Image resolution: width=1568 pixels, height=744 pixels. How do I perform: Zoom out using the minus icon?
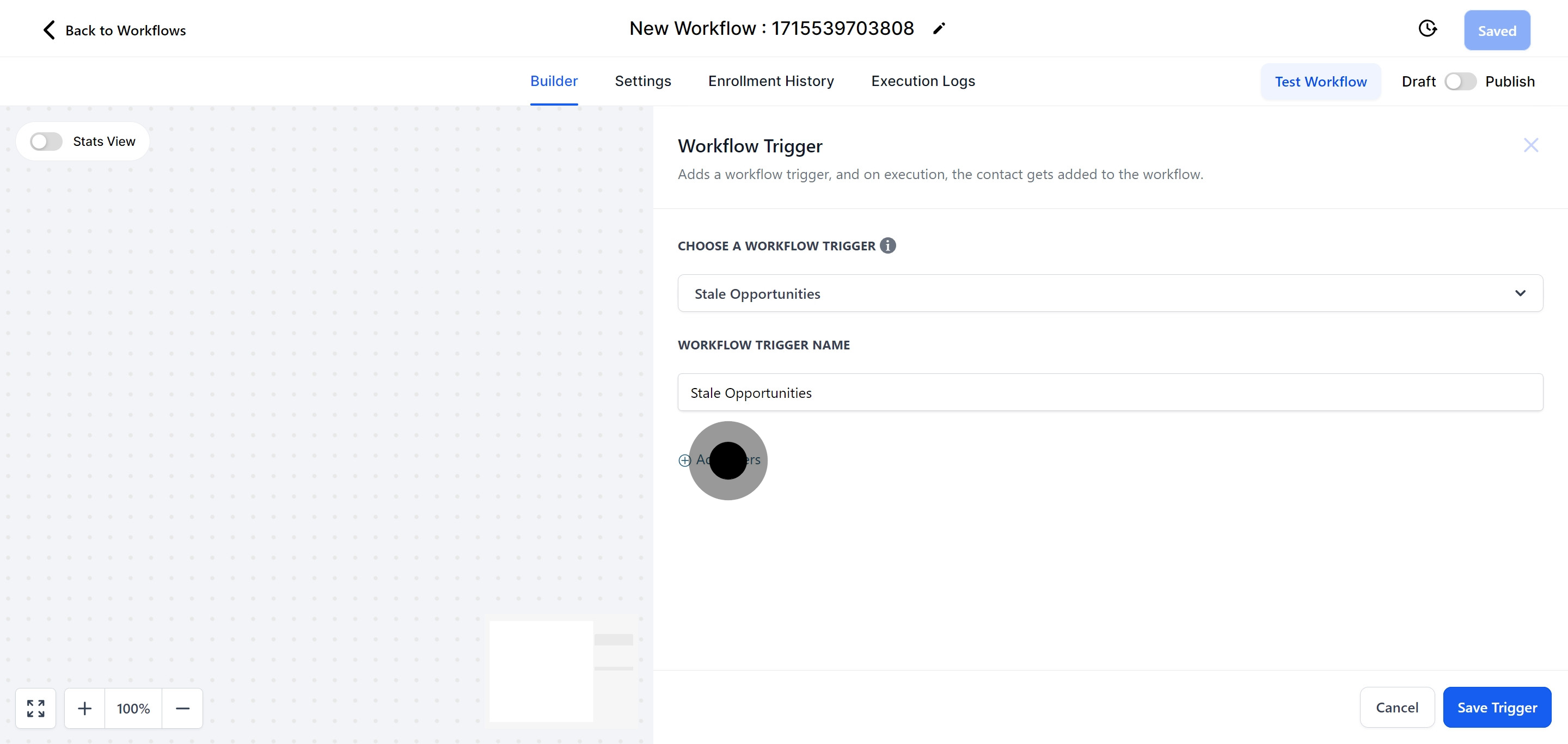pyautogui.click(x=182, y=708)
